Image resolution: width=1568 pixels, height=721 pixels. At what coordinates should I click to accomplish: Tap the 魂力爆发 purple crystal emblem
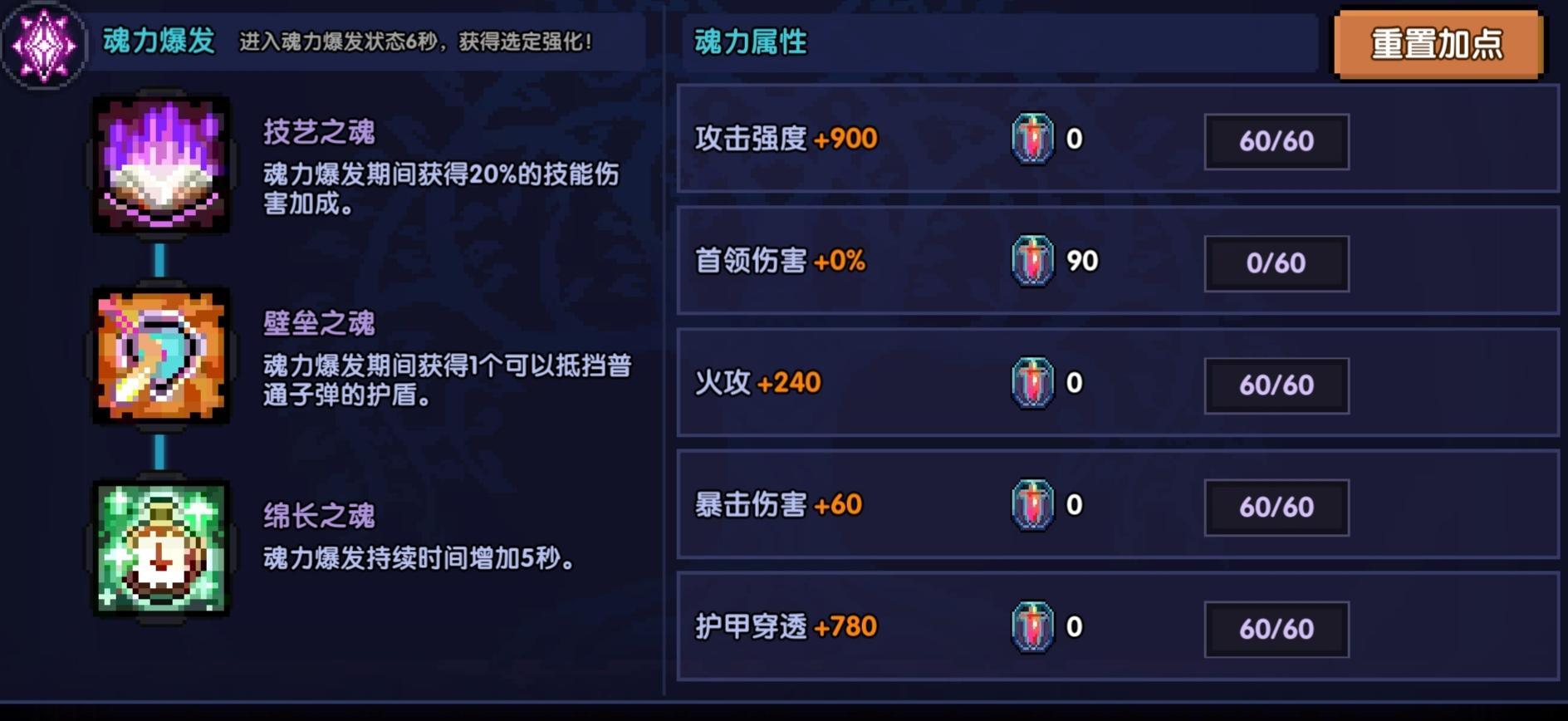click(x=44, y=44)
